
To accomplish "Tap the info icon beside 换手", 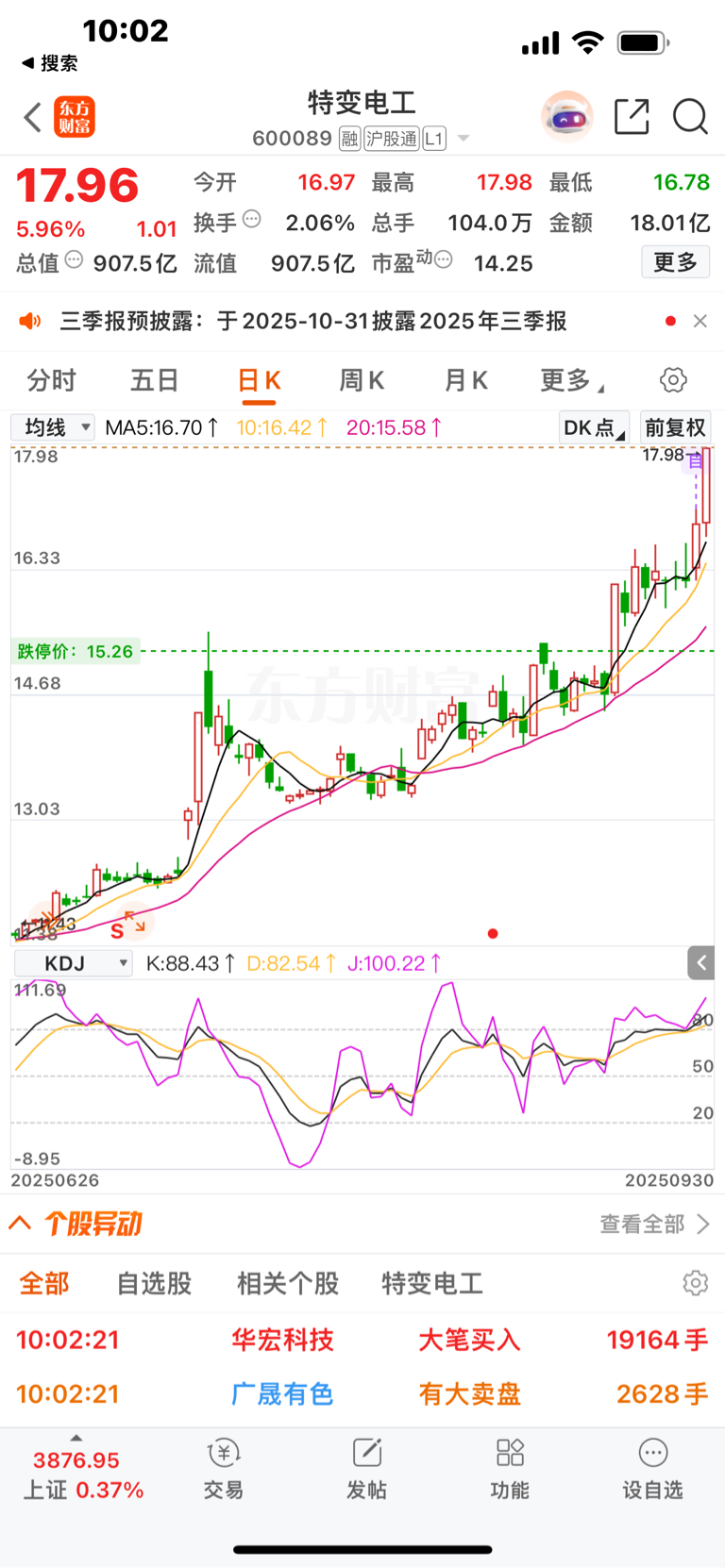I will 251,219.
